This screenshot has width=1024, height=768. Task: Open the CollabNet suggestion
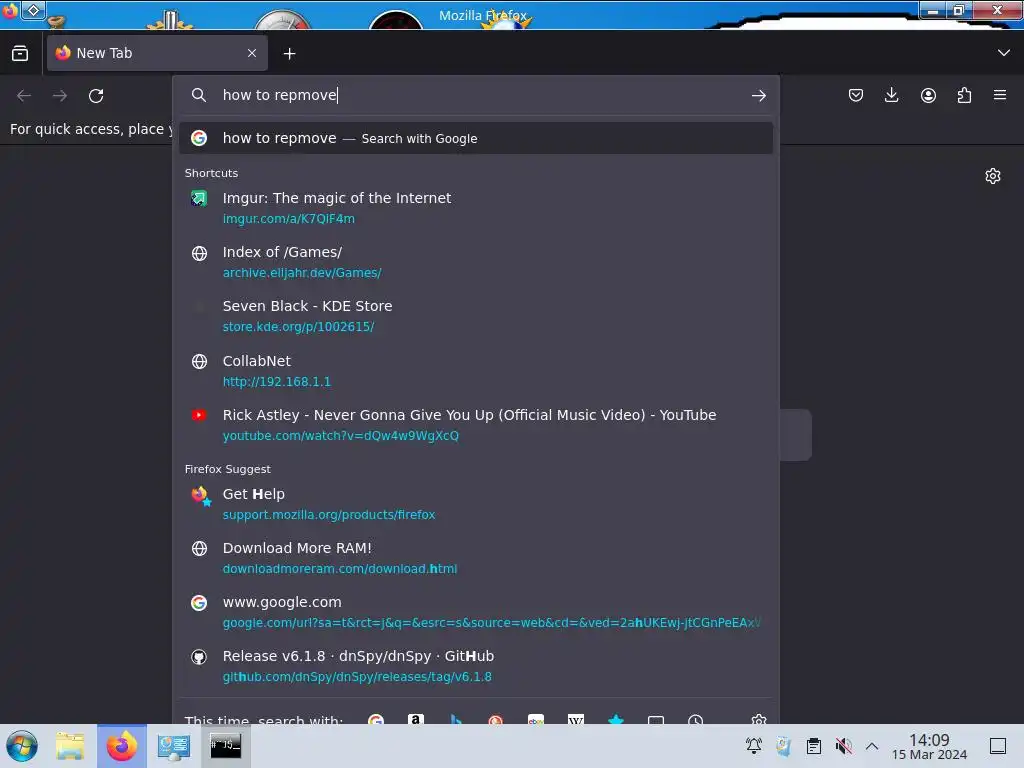[476, 371]
